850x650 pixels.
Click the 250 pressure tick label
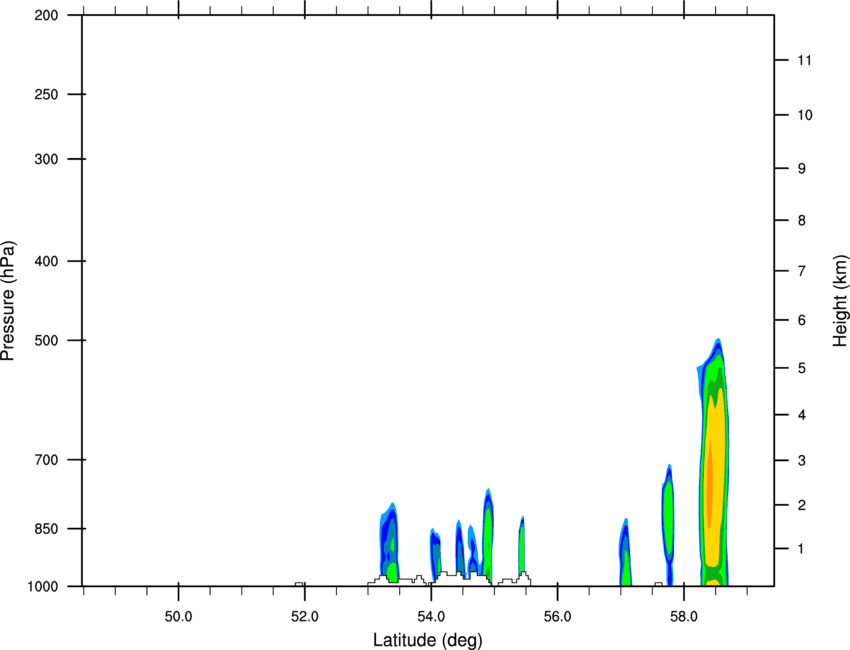pos(46,94)
